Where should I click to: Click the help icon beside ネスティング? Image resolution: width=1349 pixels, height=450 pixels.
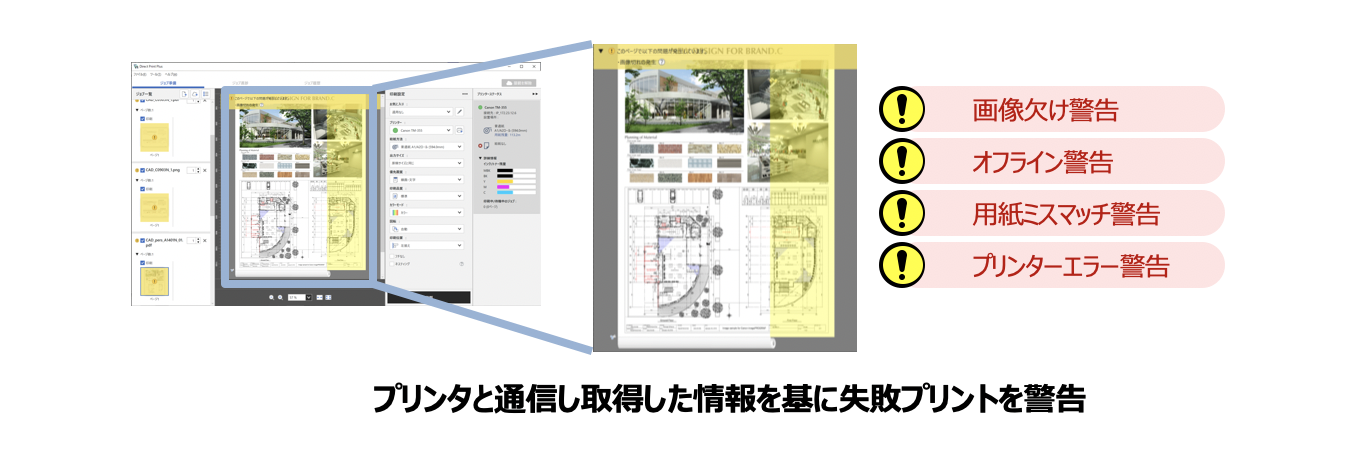tap(462, 264)
